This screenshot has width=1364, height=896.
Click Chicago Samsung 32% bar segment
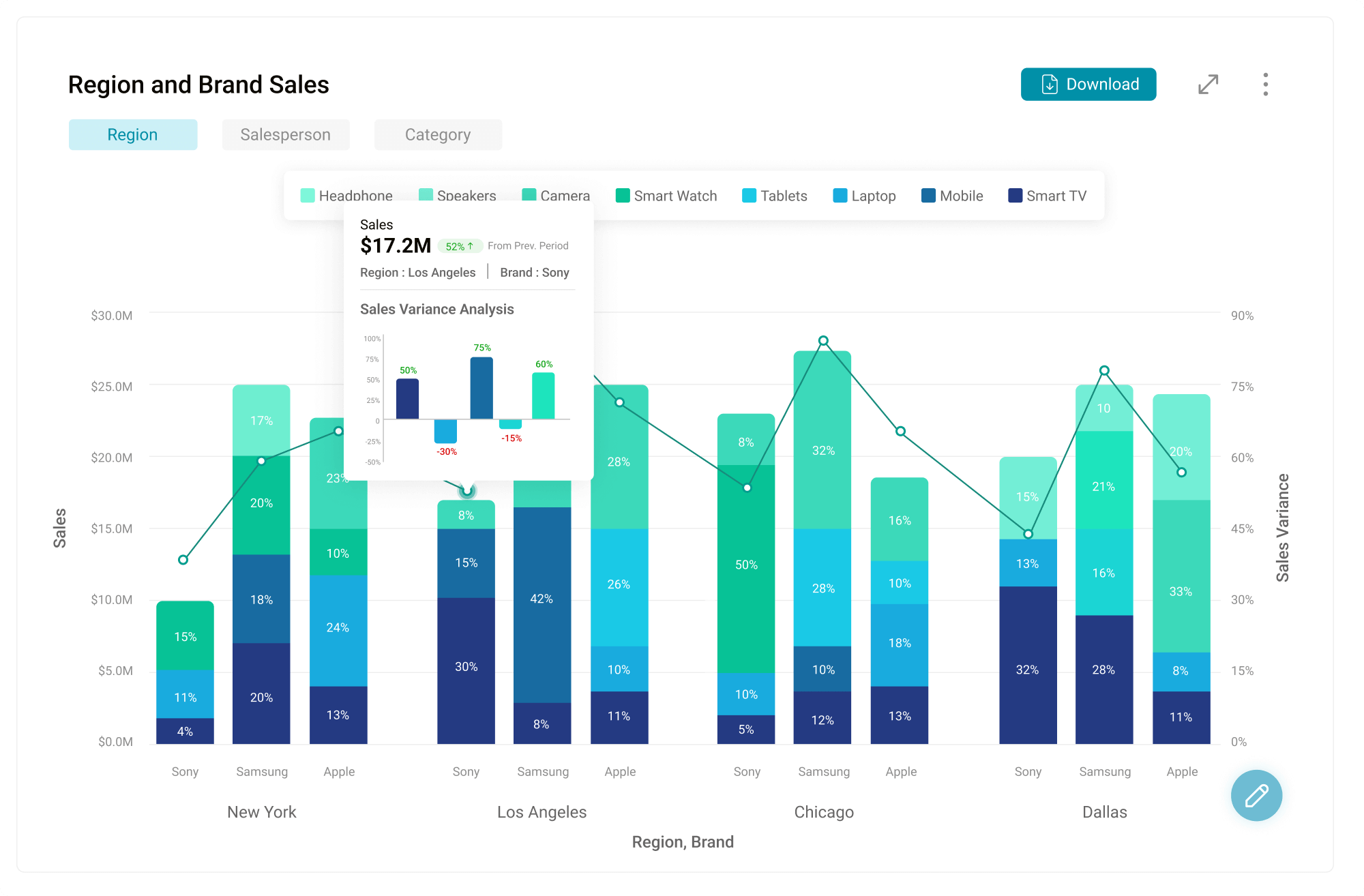(x=822, y=440)
